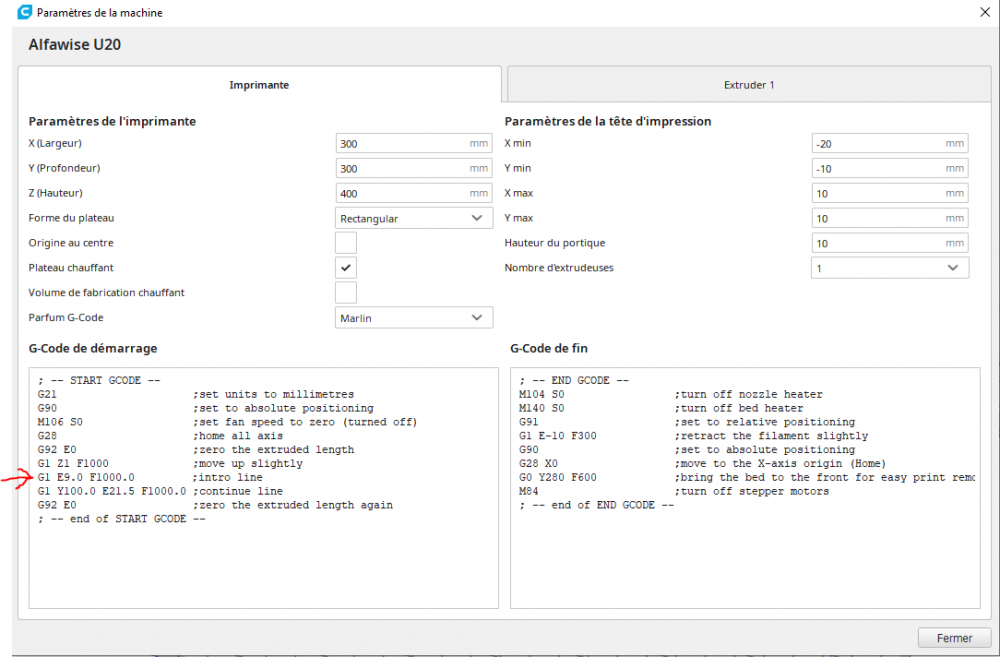Click the G28 X0 end gcode line
Image resolution: width=1000 pixels, height=657 pixels.
click(702, 463)
